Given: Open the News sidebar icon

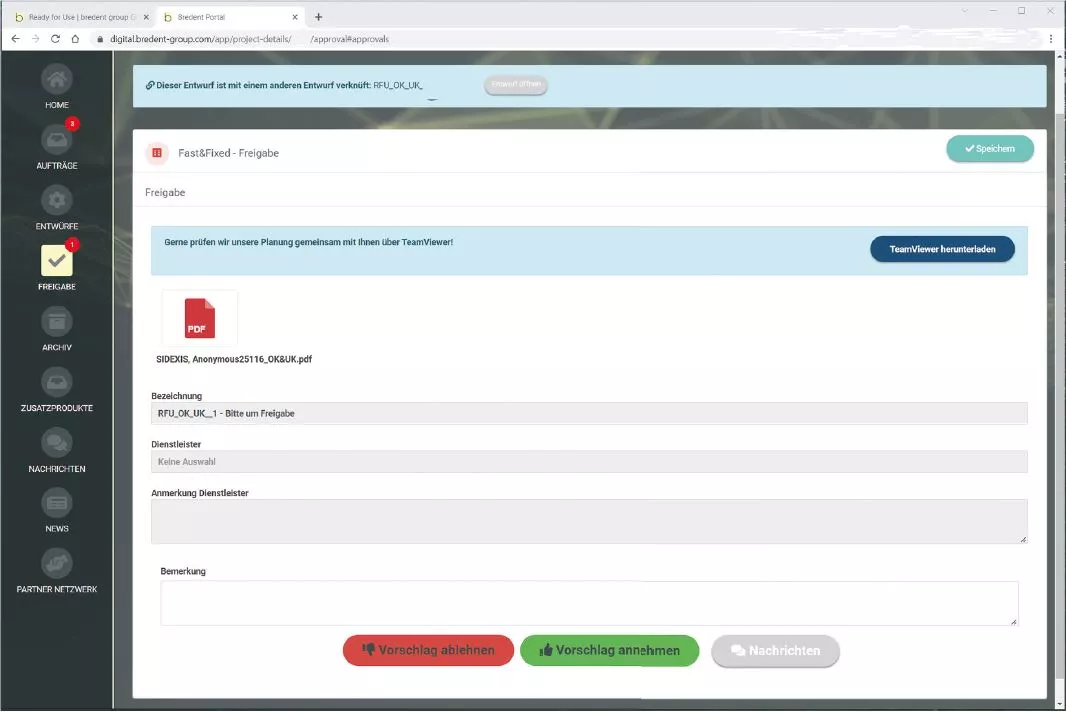Looking at the screenshot, I should [57, 503].
